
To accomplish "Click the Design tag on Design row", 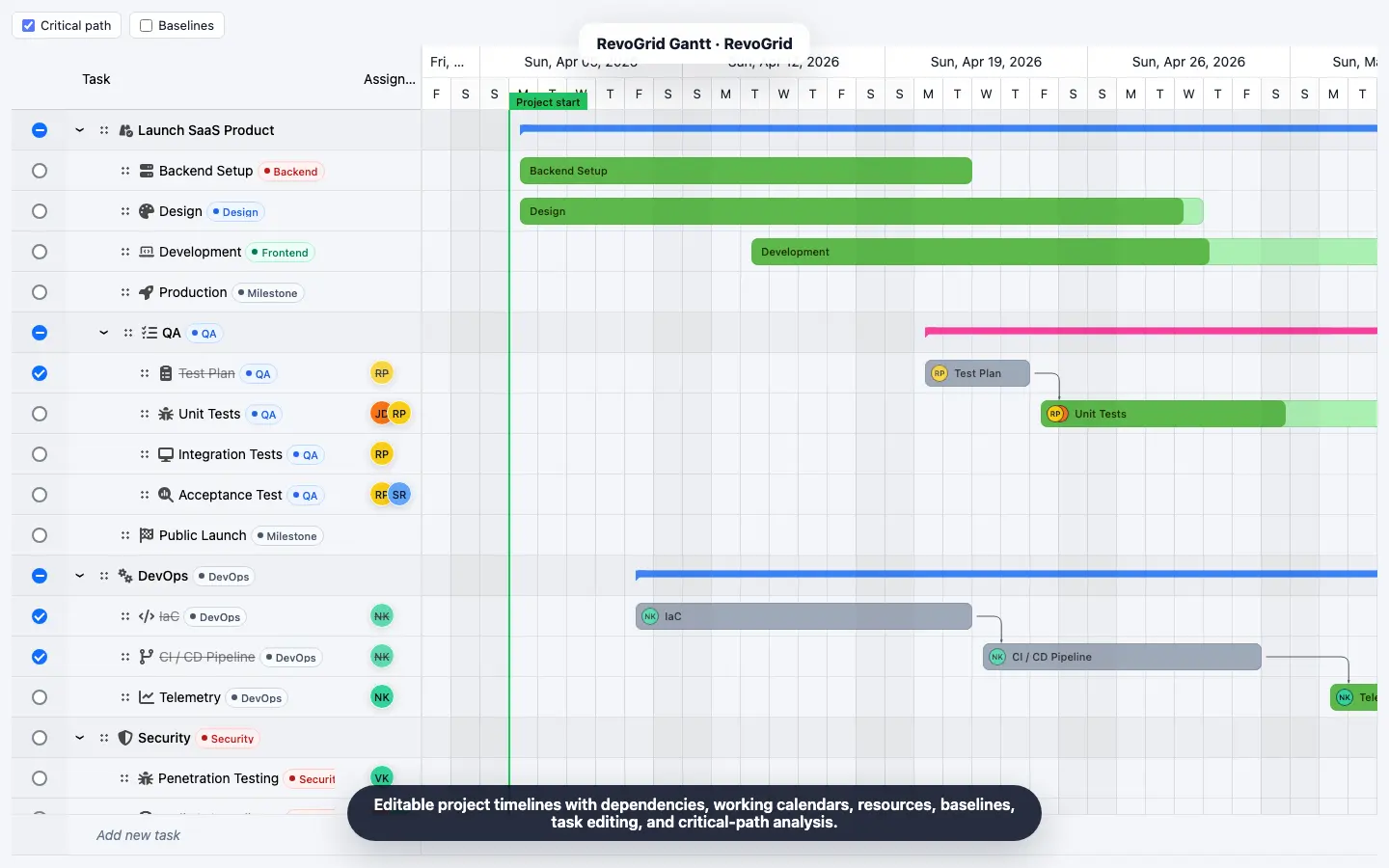I will (x=236, y=212).
